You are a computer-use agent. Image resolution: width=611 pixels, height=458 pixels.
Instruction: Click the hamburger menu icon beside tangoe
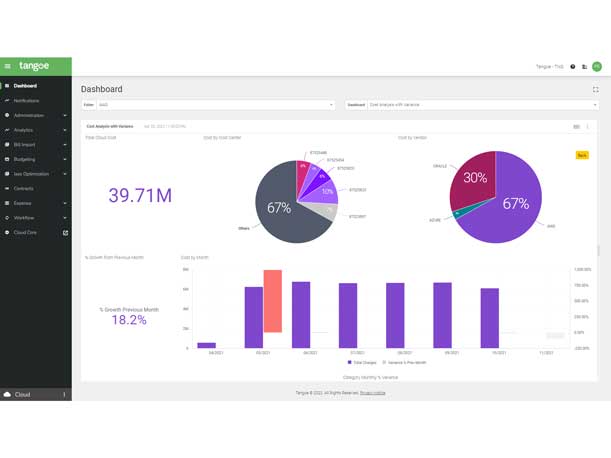coord(8,66)
